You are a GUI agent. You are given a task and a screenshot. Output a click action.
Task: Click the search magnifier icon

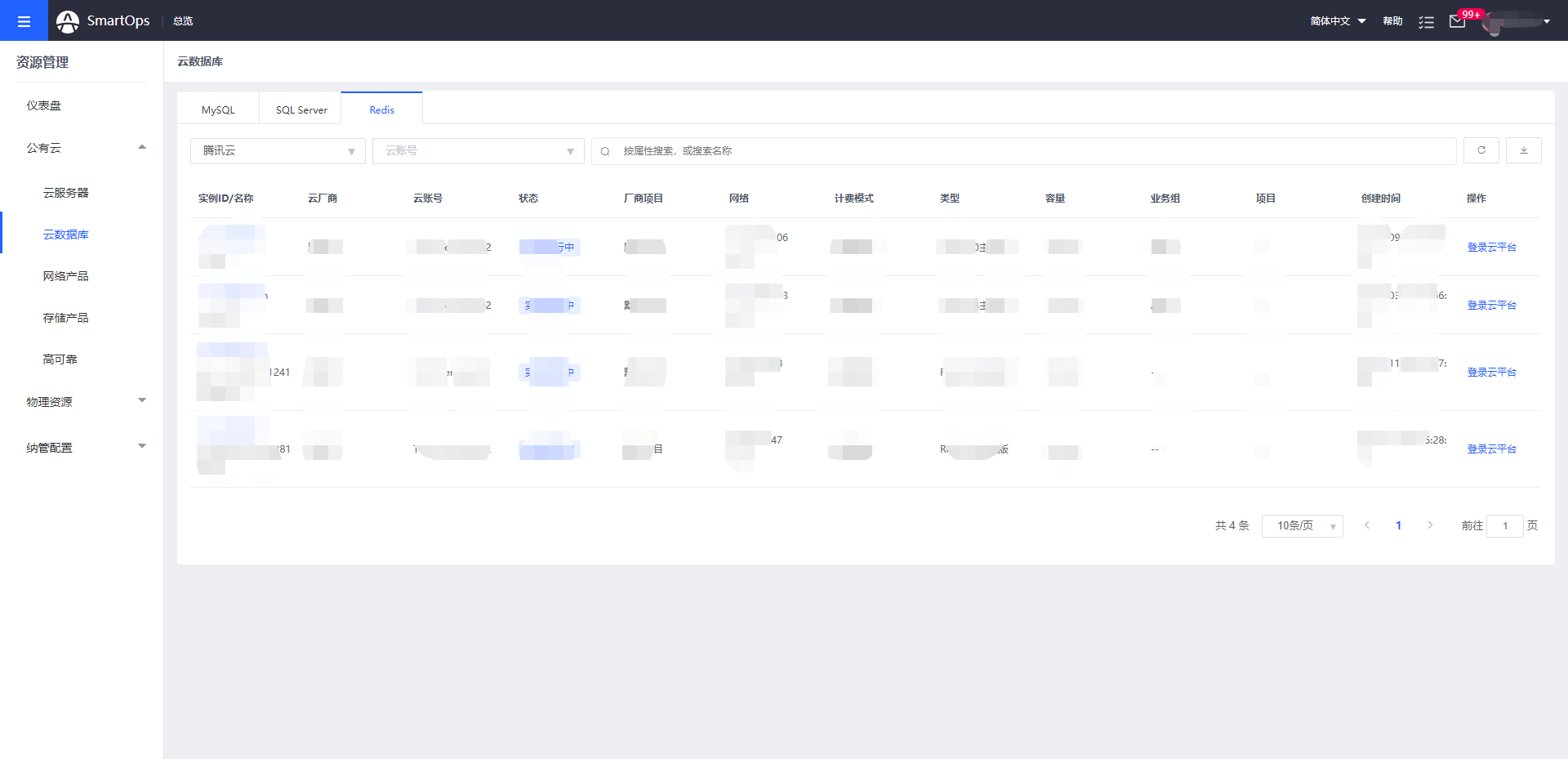[x=605, y=151]
